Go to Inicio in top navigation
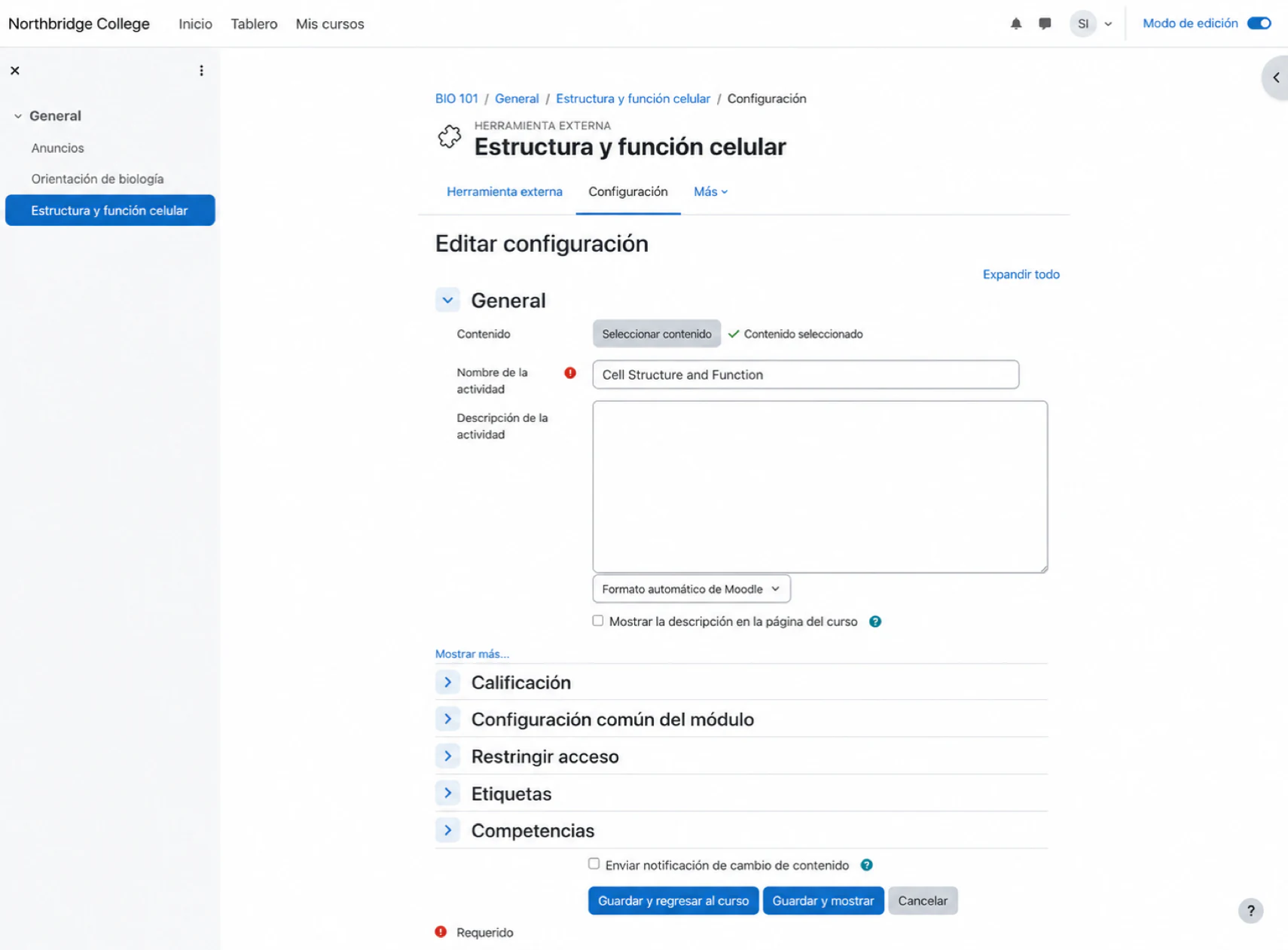Screen dimensions: 1288x950 point(195,24)
